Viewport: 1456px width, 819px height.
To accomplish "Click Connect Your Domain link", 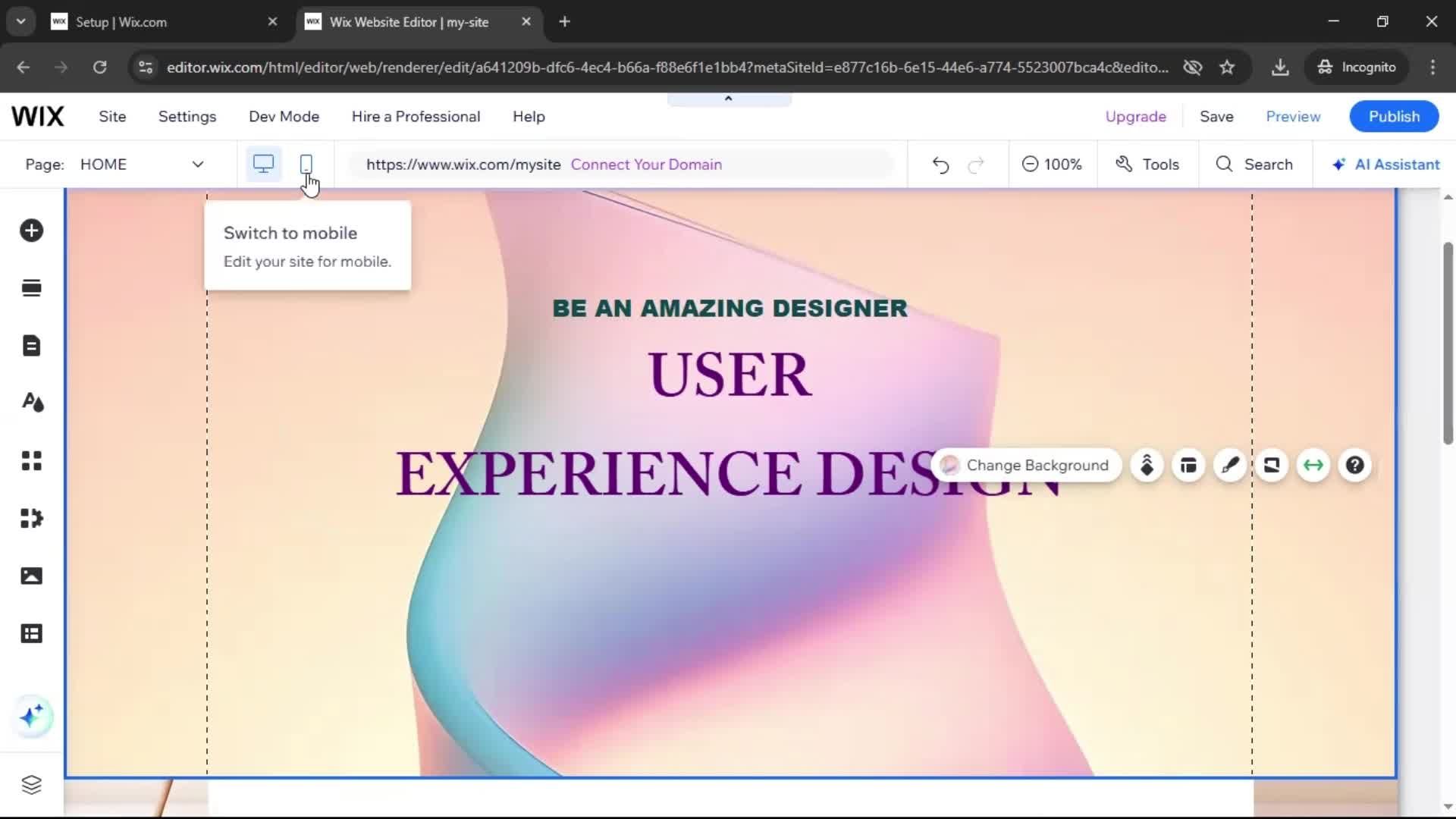I will pyautogui.click(x=646, y=165).
